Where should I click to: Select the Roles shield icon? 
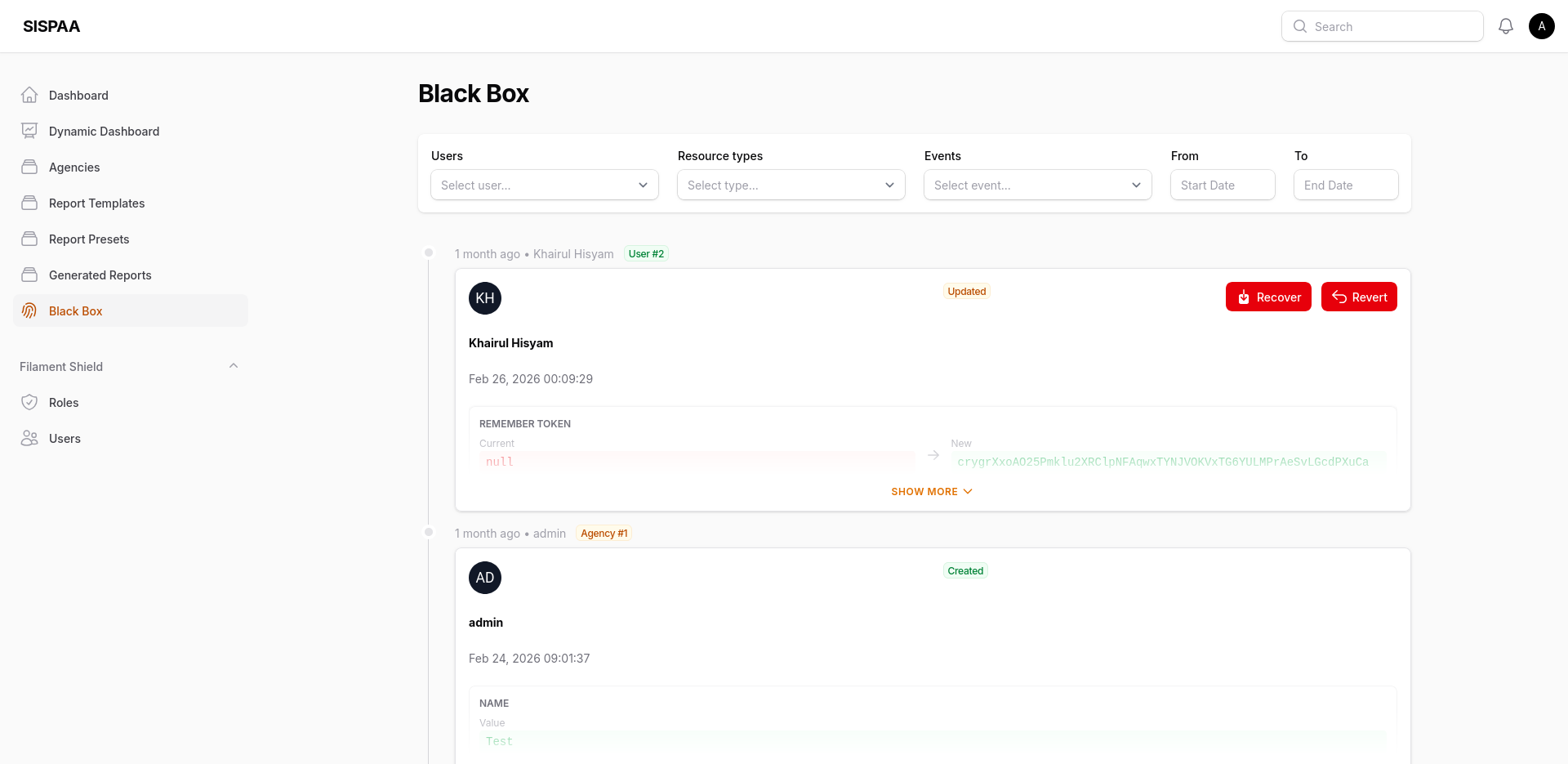point(29,402)
